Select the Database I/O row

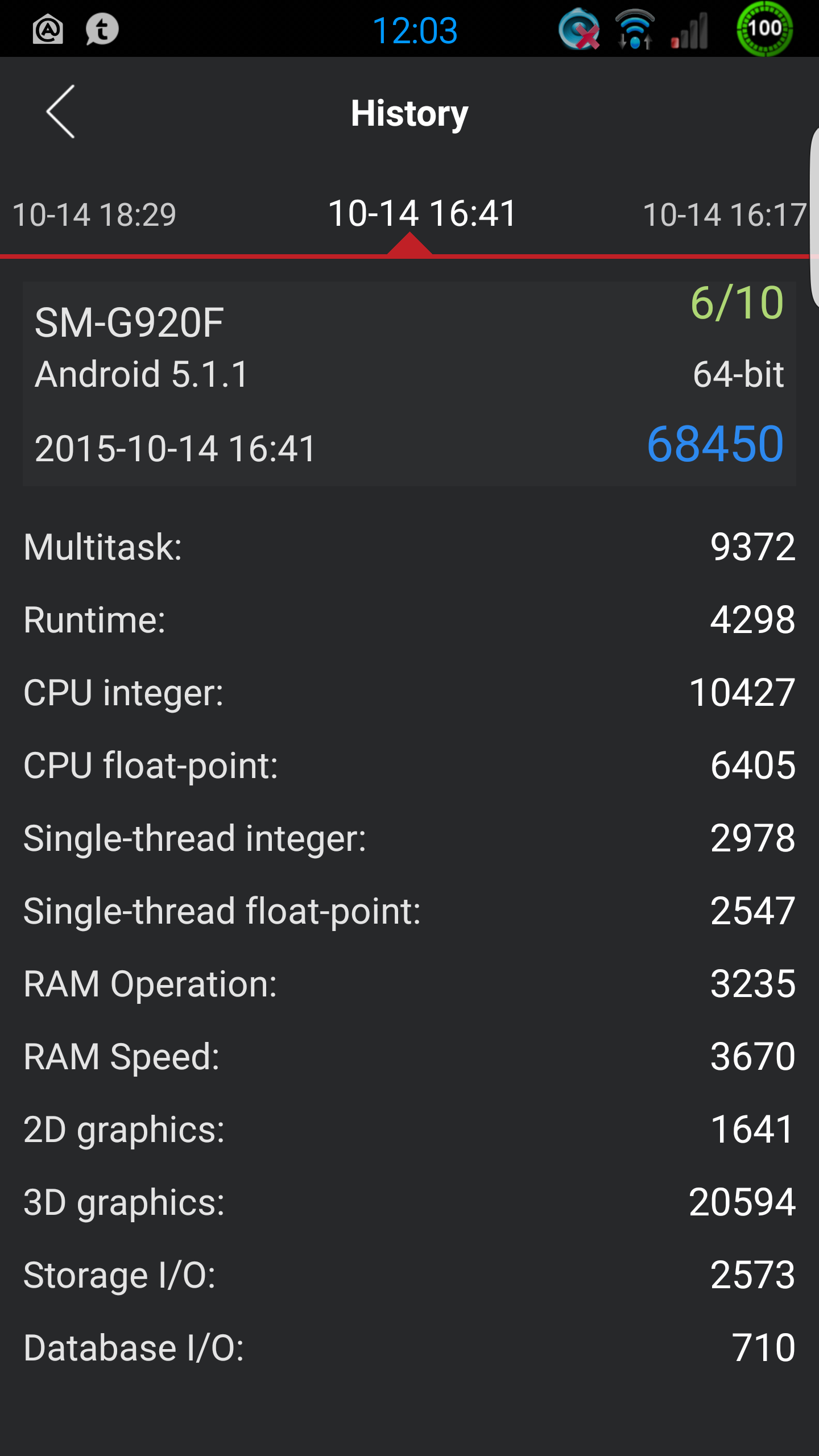pyautogui.click(x=409, y=1347)
